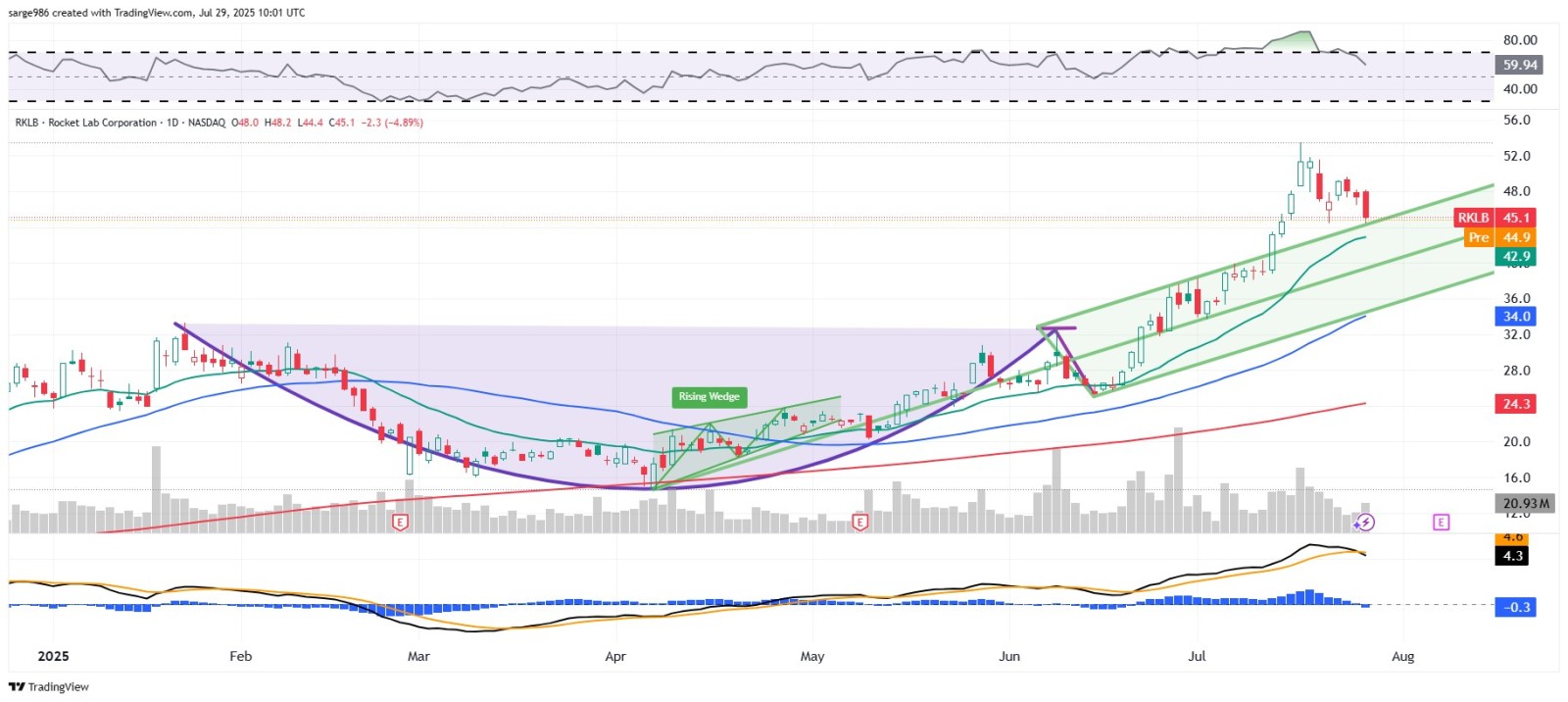This screenshot has height=702, width=1568.
Task: Click the RSI value label 59.94
Action: pos(1520,65)
